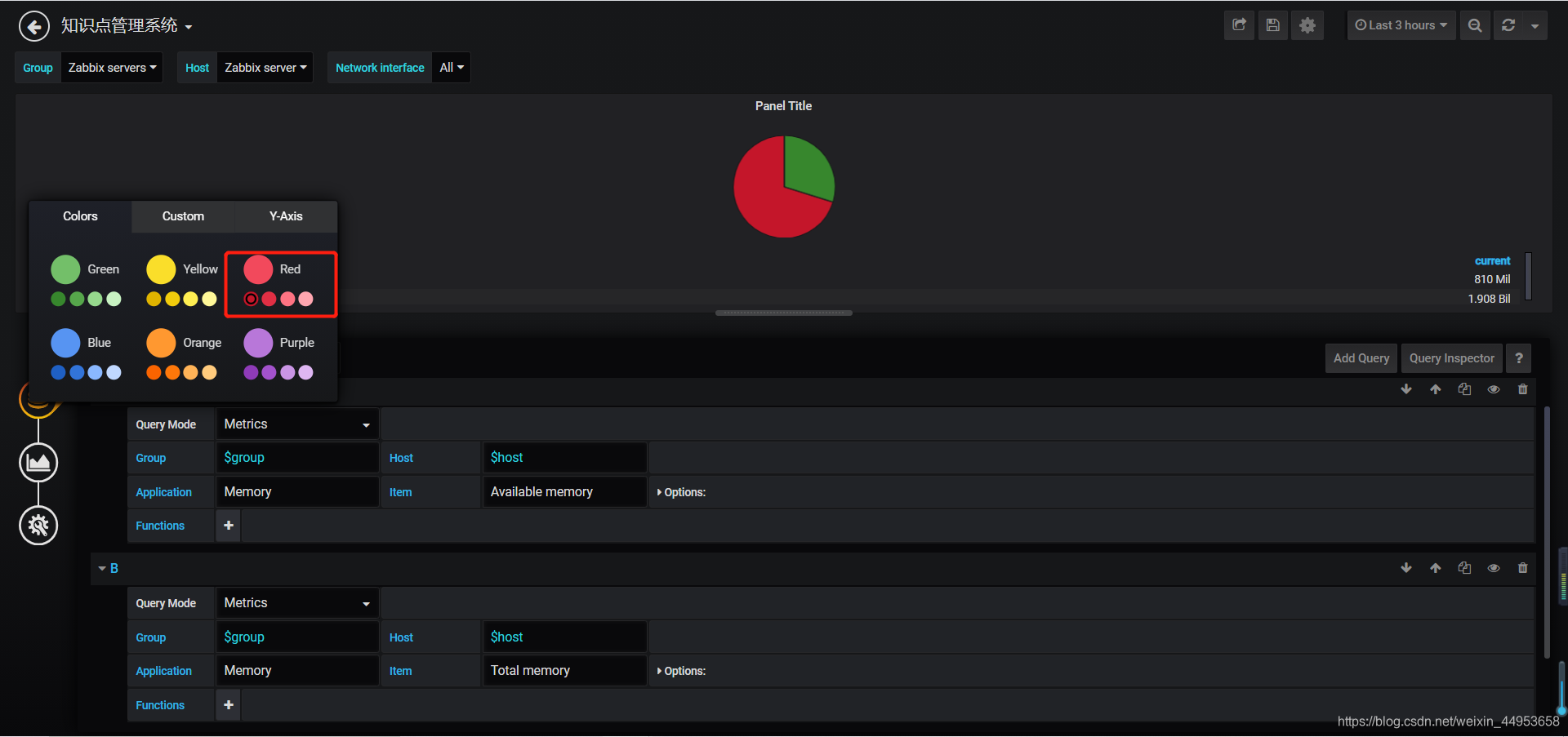Click the Total memory item field
Image resolution: width=1568 pixels, height=737 pixels.
(x=564, y=671)
